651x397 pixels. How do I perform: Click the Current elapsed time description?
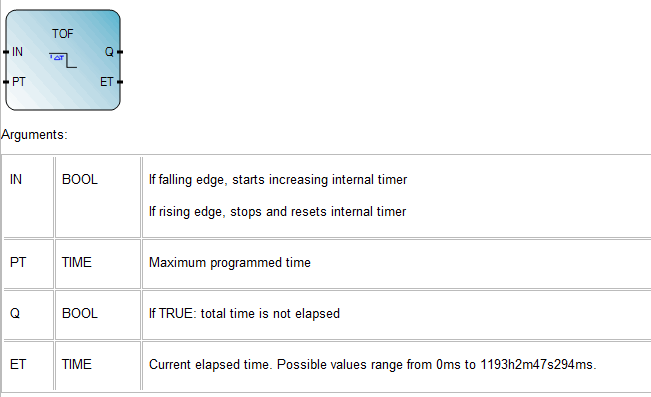tap(372, 365)
